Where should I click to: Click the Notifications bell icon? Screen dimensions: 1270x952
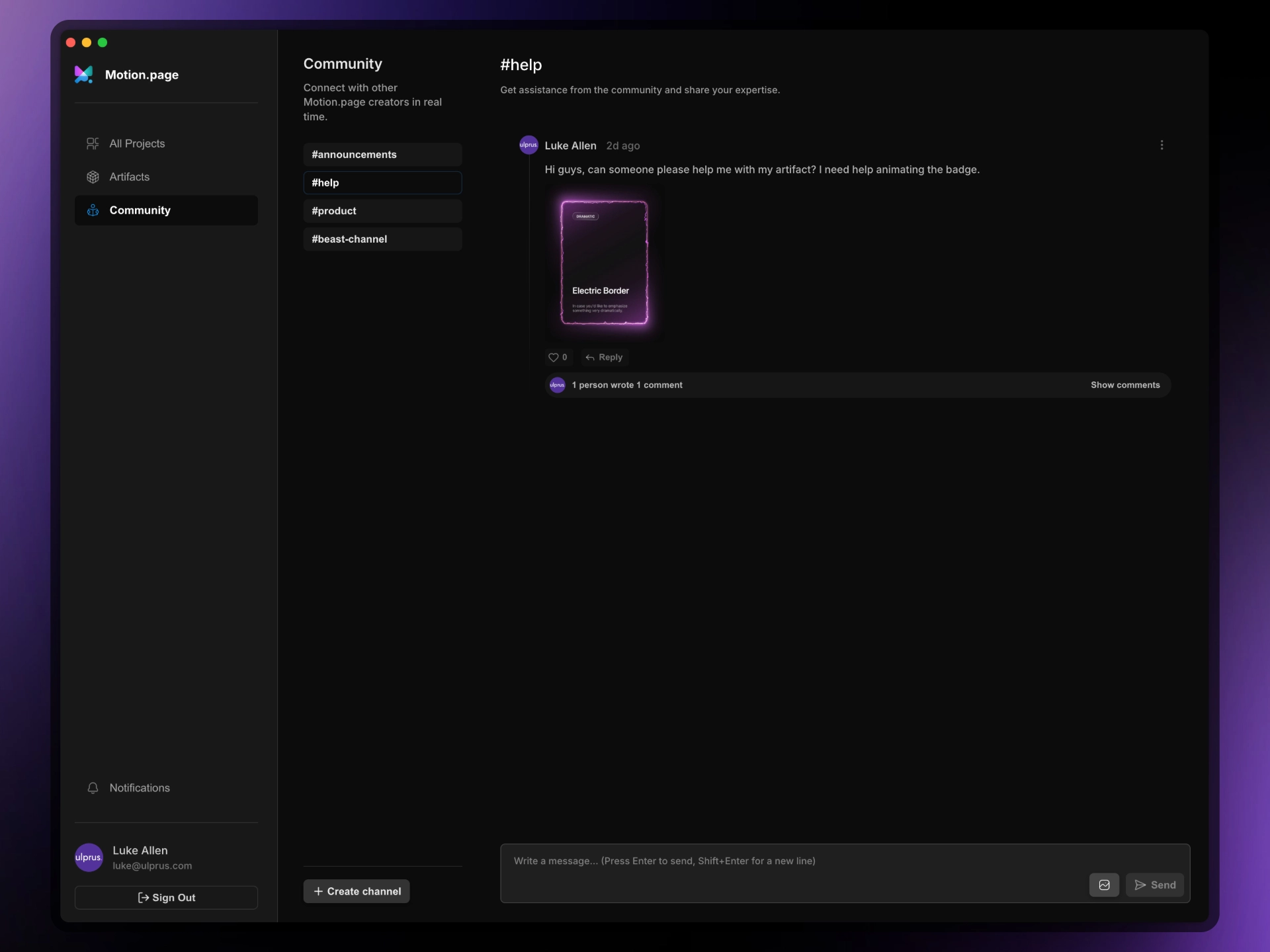[x=93, y=788]
